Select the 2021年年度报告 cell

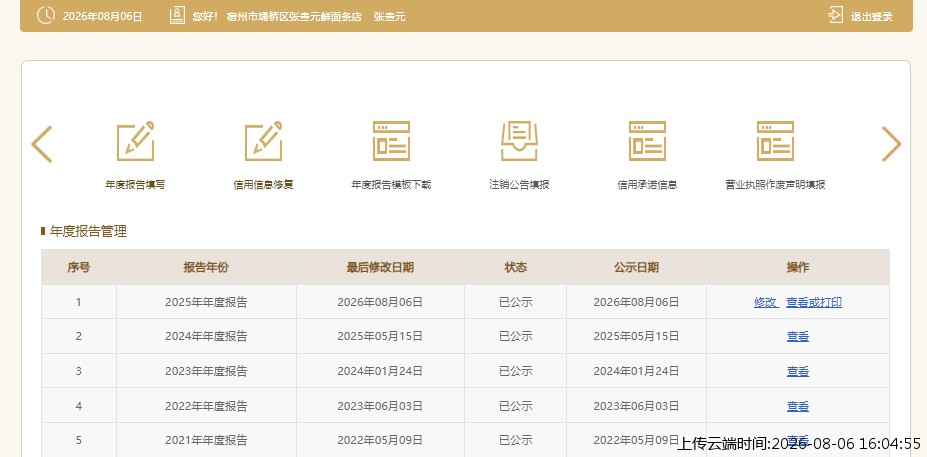[206, 440]
